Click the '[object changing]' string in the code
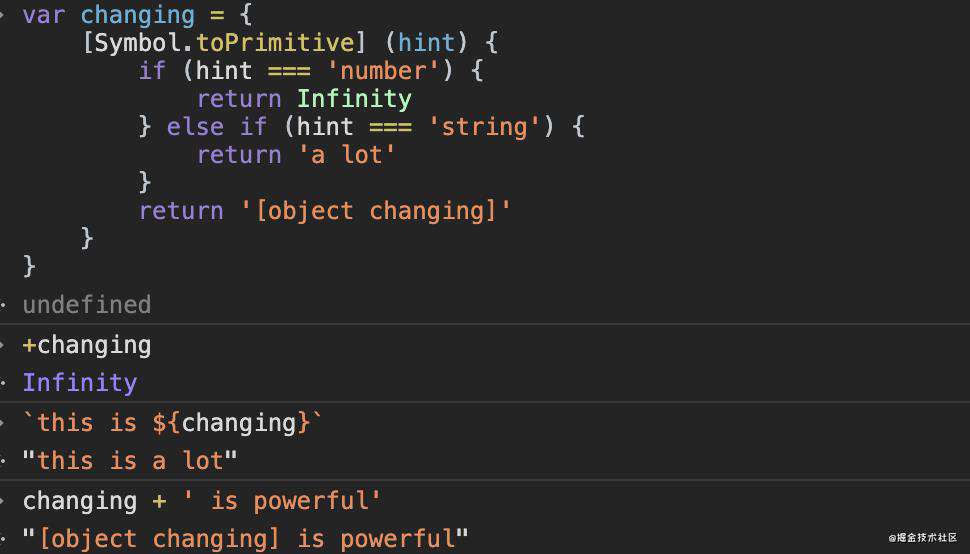 376,211
